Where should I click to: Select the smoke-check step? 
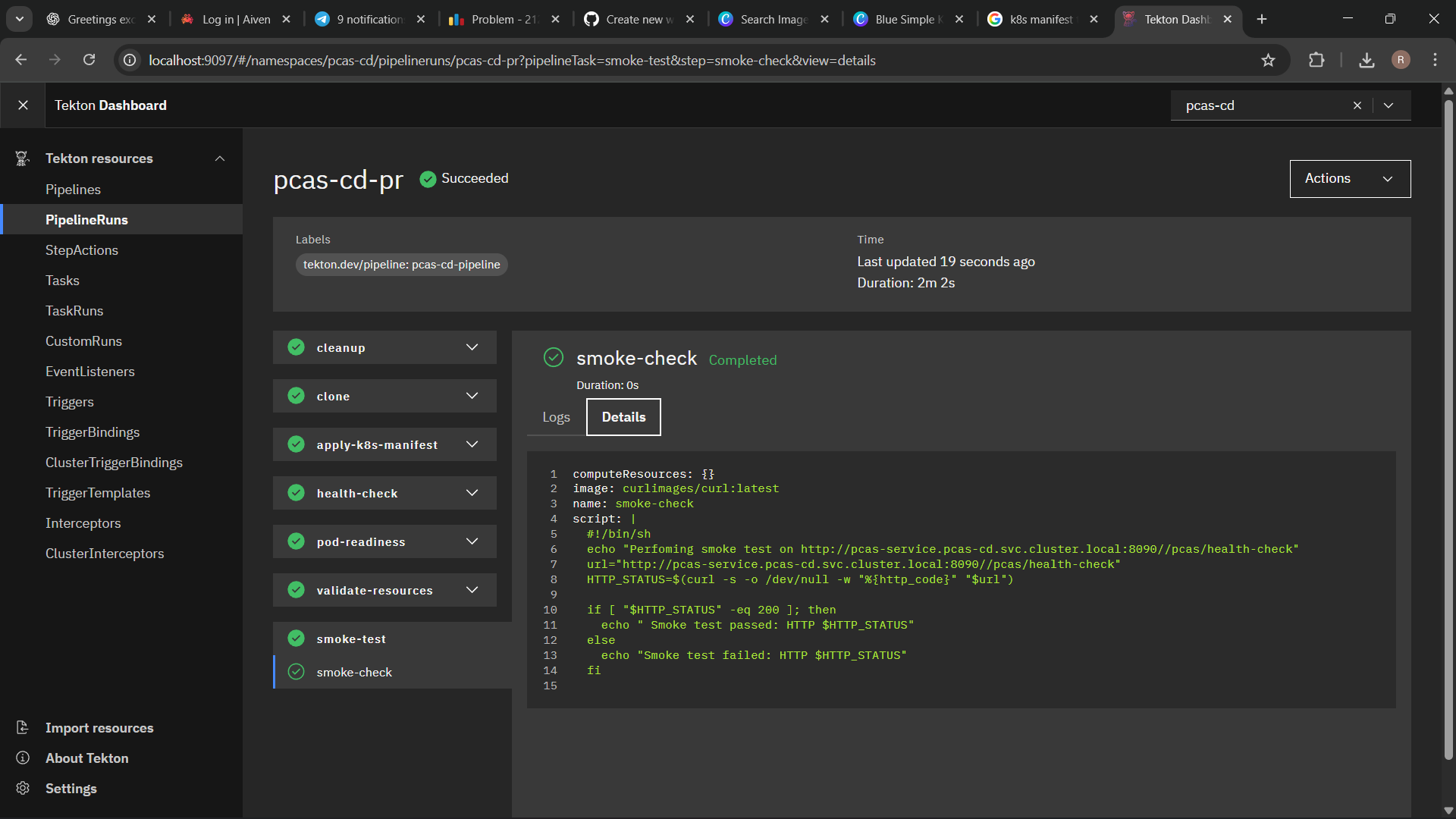354,673
